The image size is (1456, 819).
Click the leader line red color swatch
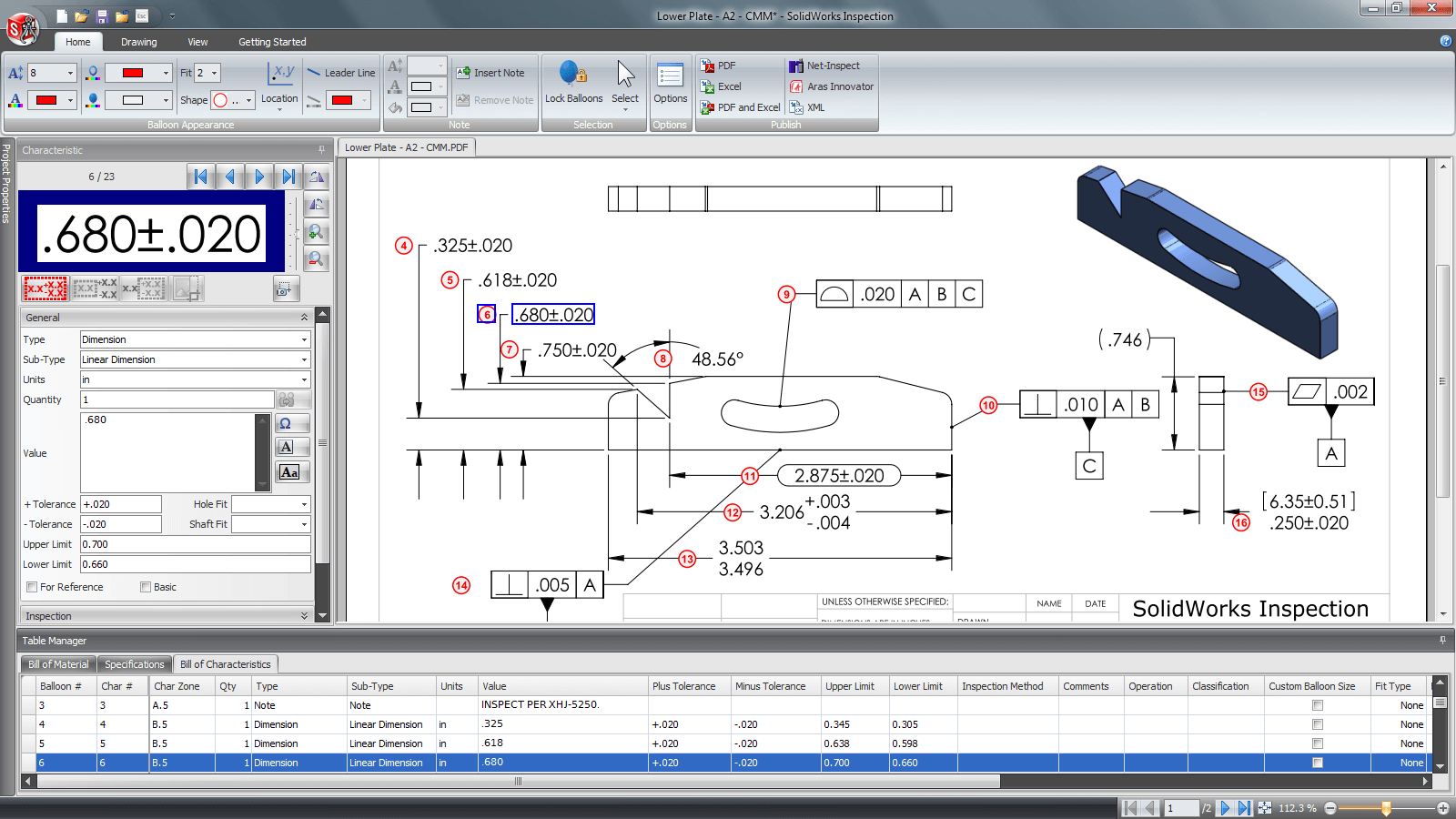(342, 100)
